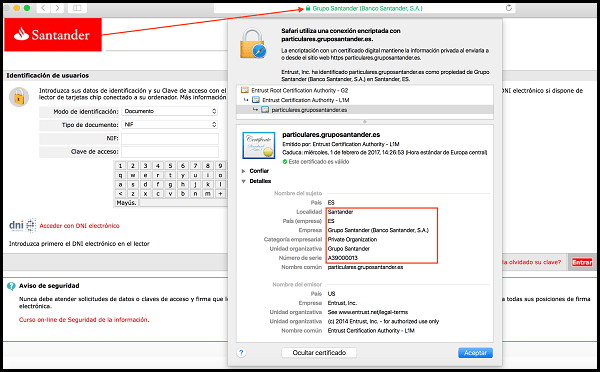Viewport: 600px width, 372px height.
Task: Click serial number A39000013 value
Action: click(x=342, y=258)
